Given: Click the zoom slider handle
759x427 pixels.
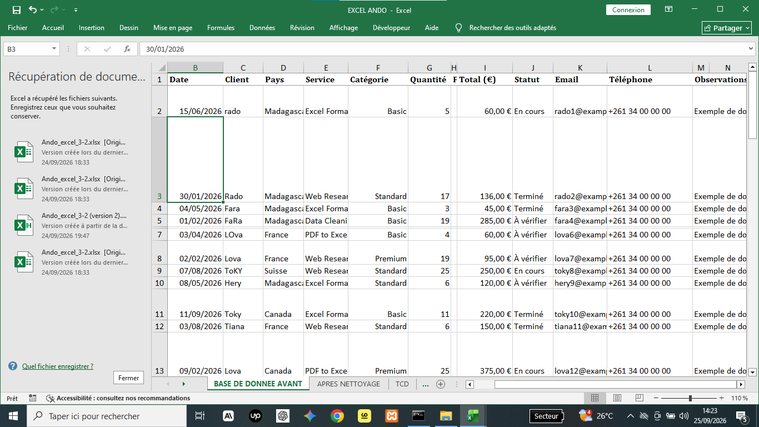Looking at the screenshot, I should click(690, 398).
